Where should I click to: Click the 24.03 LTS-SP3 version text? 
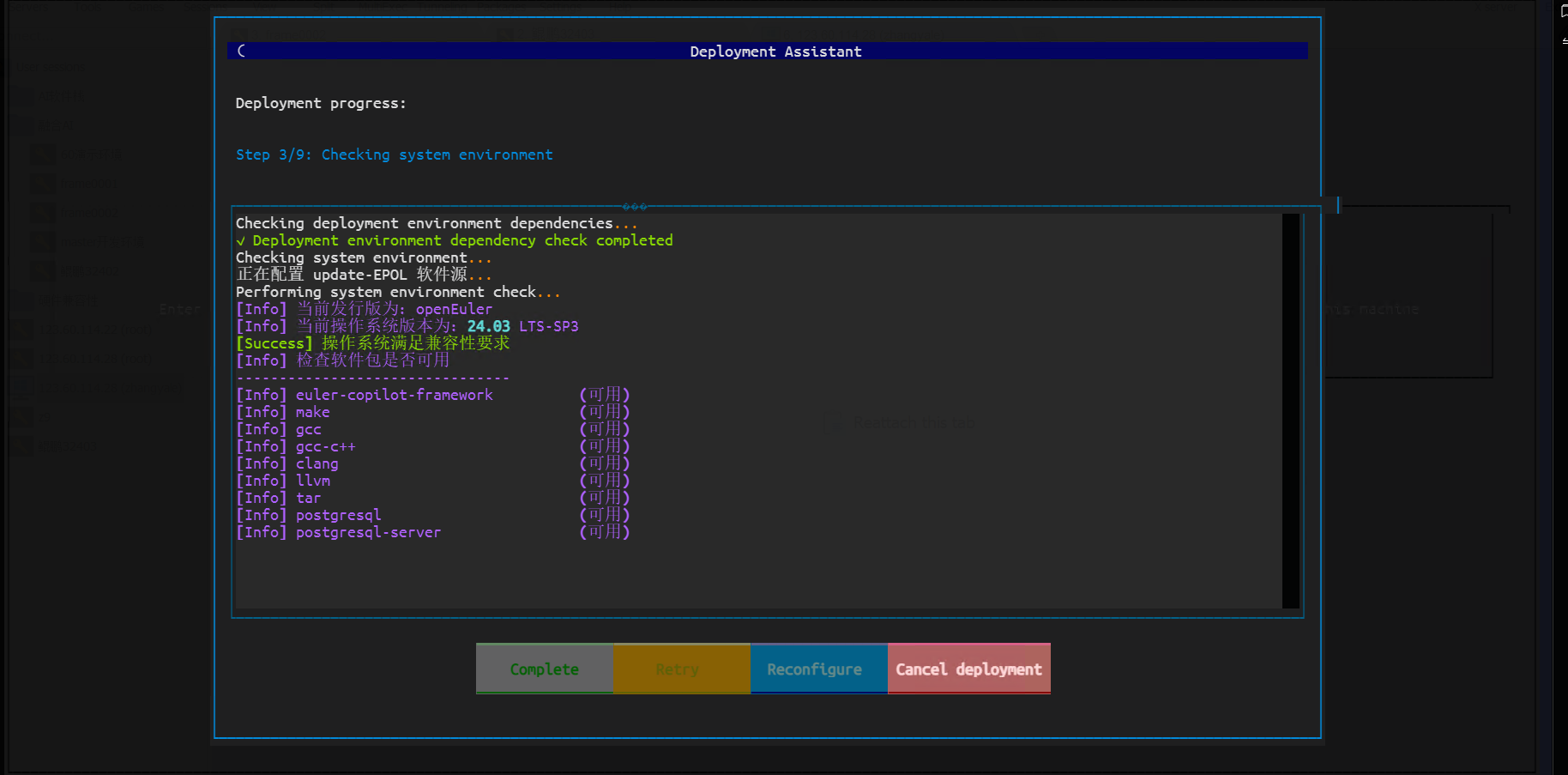tap(522, 326)
